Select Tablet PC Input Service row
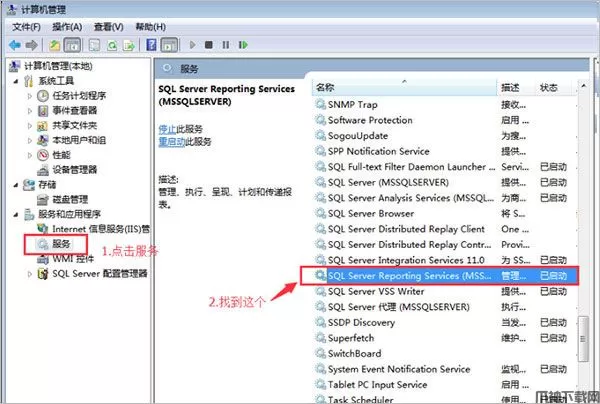 point(445,385)
